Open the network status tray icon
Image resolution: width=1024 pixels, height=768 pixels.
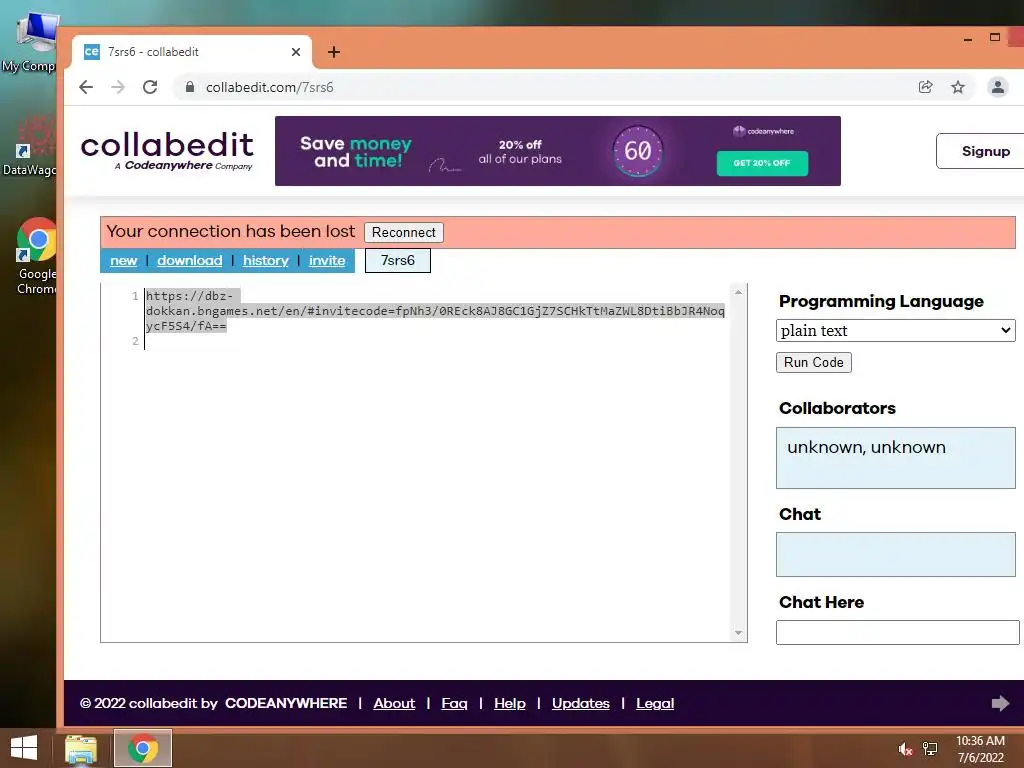(x=930, y=749)
